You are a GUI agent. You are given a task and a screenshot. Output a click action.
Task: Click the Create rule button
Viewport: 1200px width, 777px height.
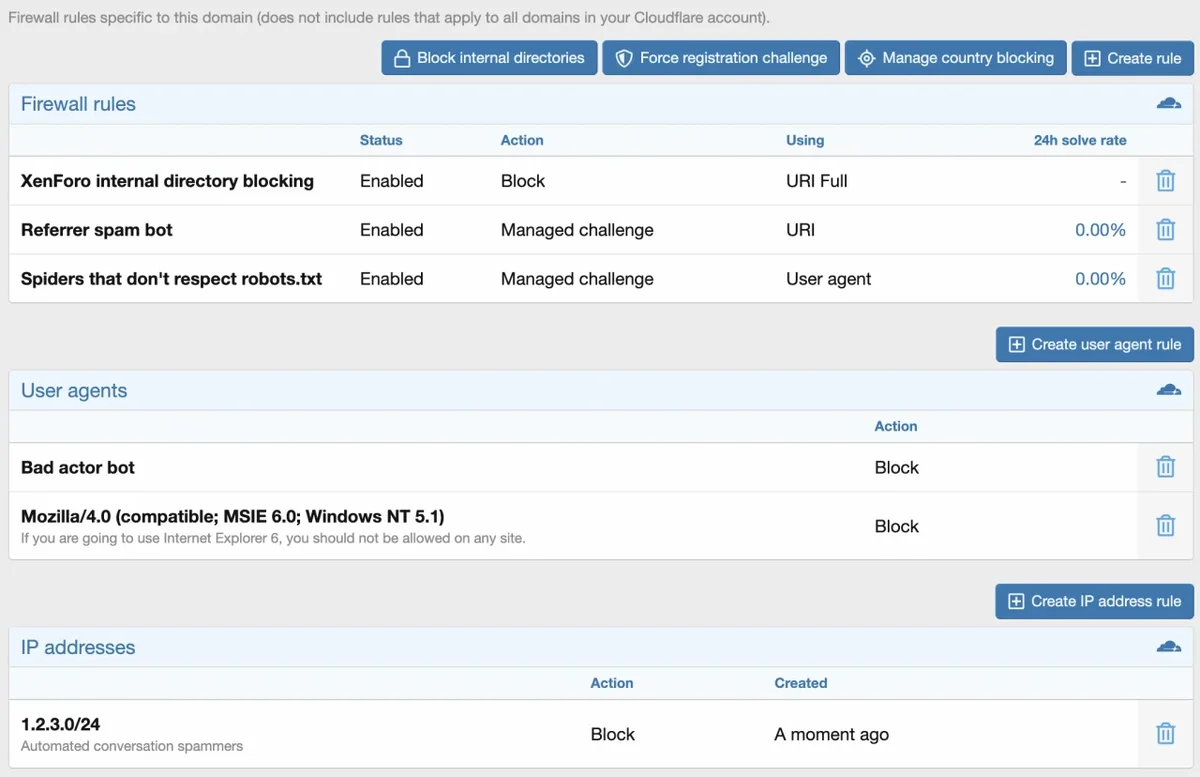(x=1132, y=57)
